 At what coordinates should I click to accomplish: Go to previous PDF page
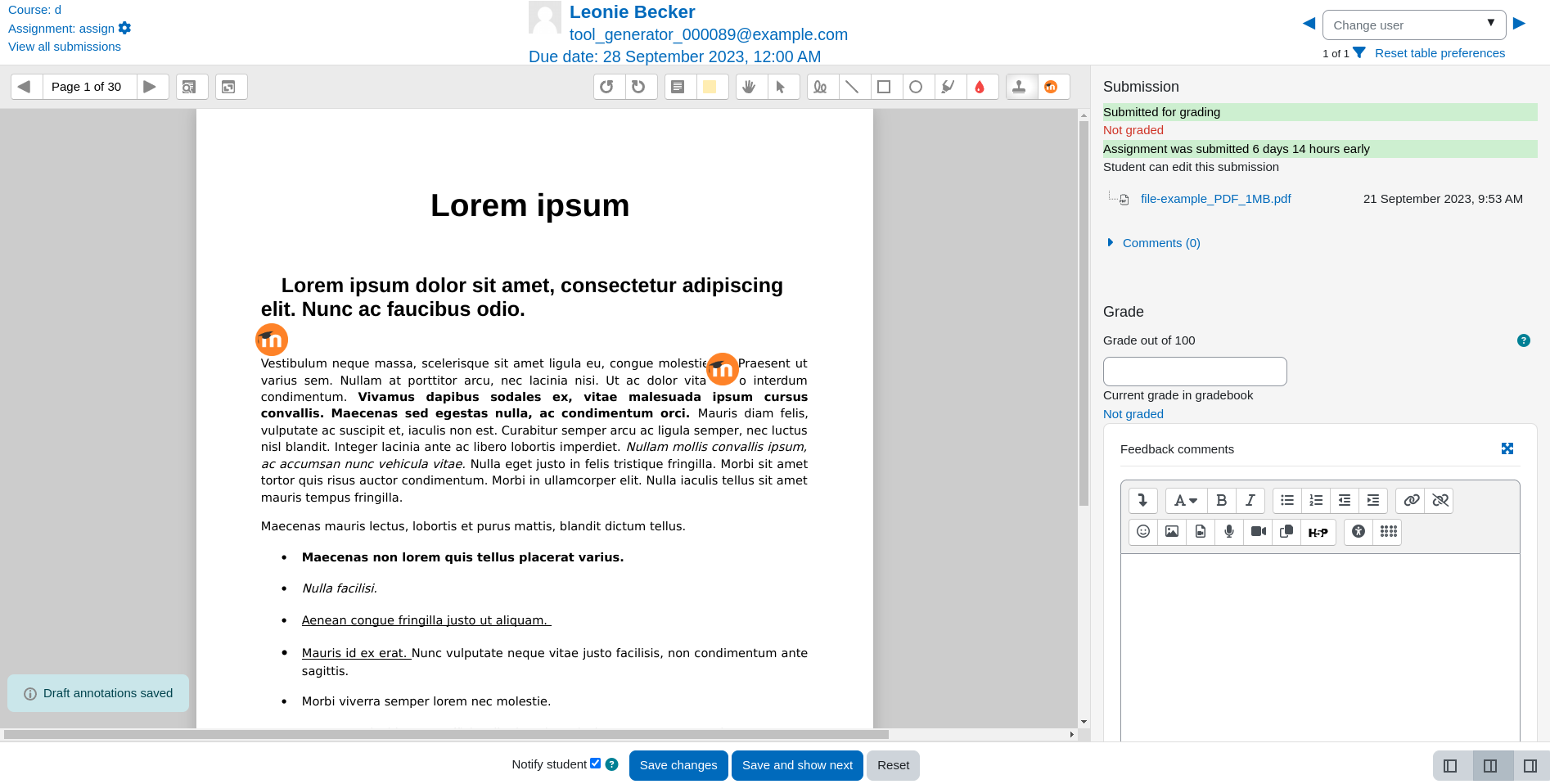pos(26,87)
